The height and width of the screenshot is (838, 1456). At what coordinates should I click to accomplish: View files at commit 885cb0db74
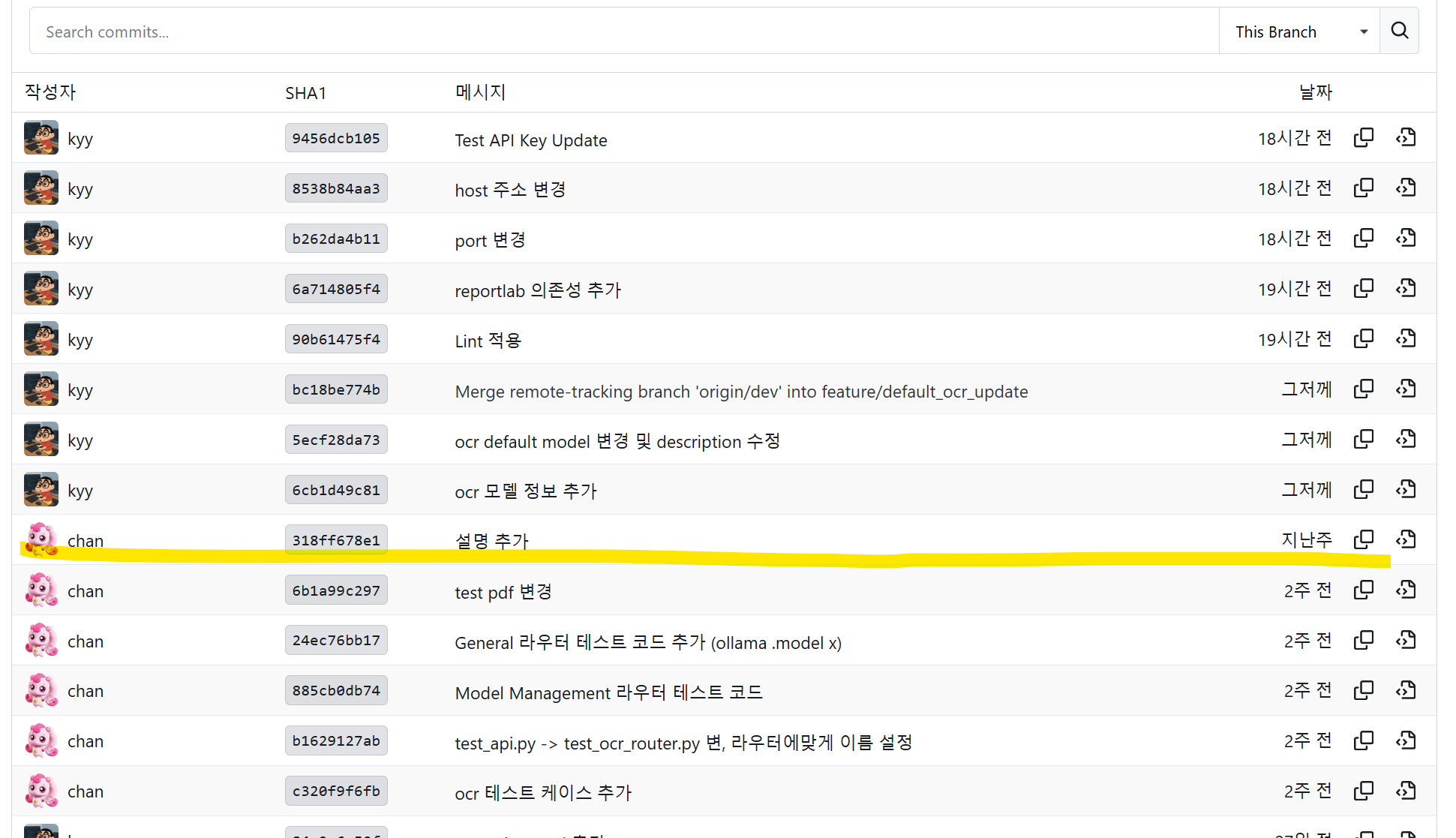coord(1406,691)
